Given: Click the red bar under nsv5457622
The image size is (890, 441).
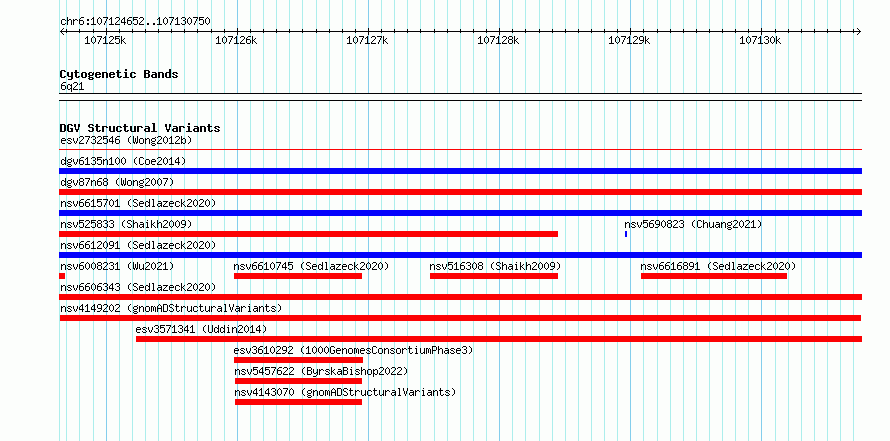Looking at the screenshot, I should [x=299, y=381].
